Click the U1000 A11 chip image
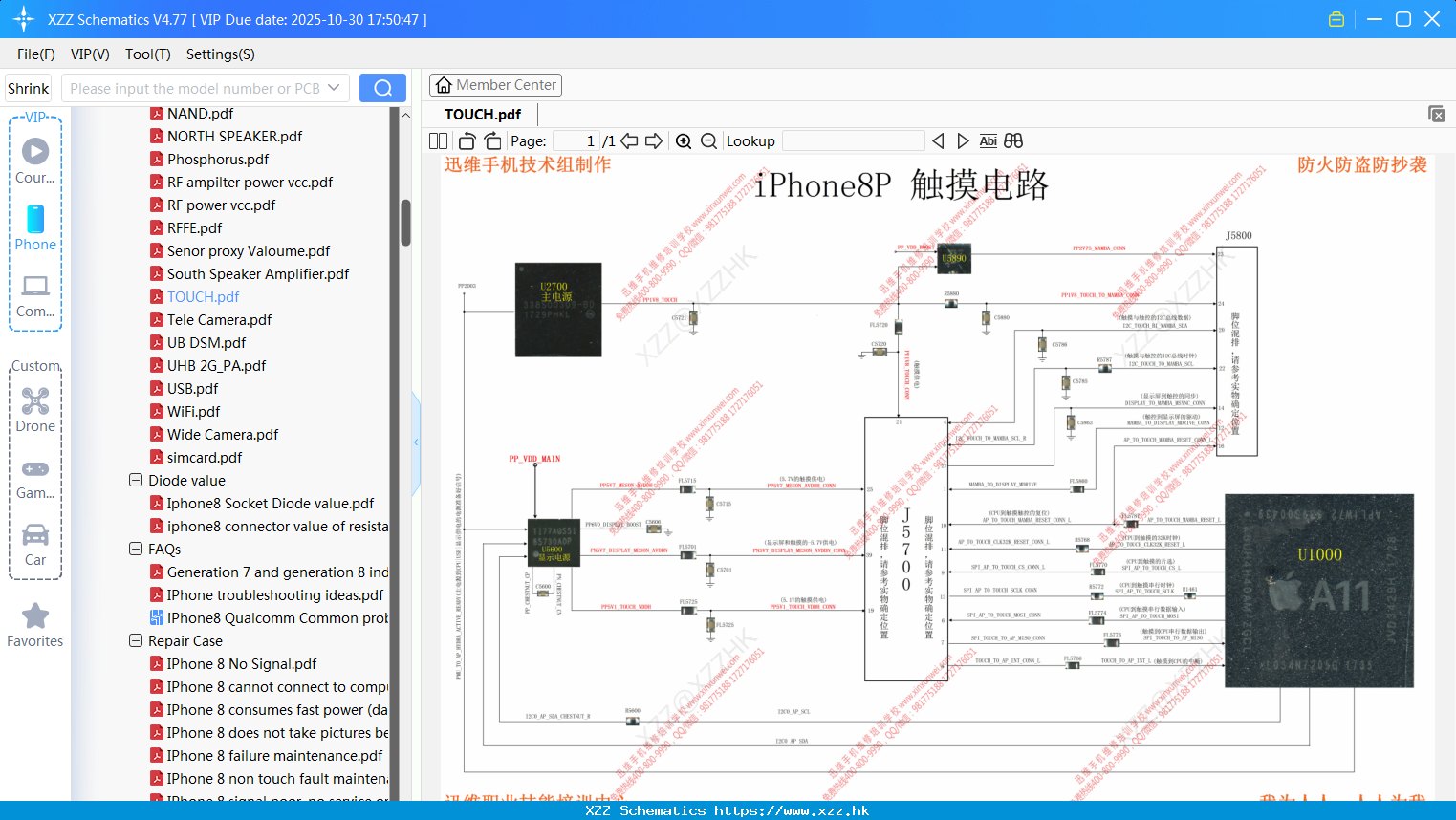1456x820 pixels. (x=1318, y=590)
